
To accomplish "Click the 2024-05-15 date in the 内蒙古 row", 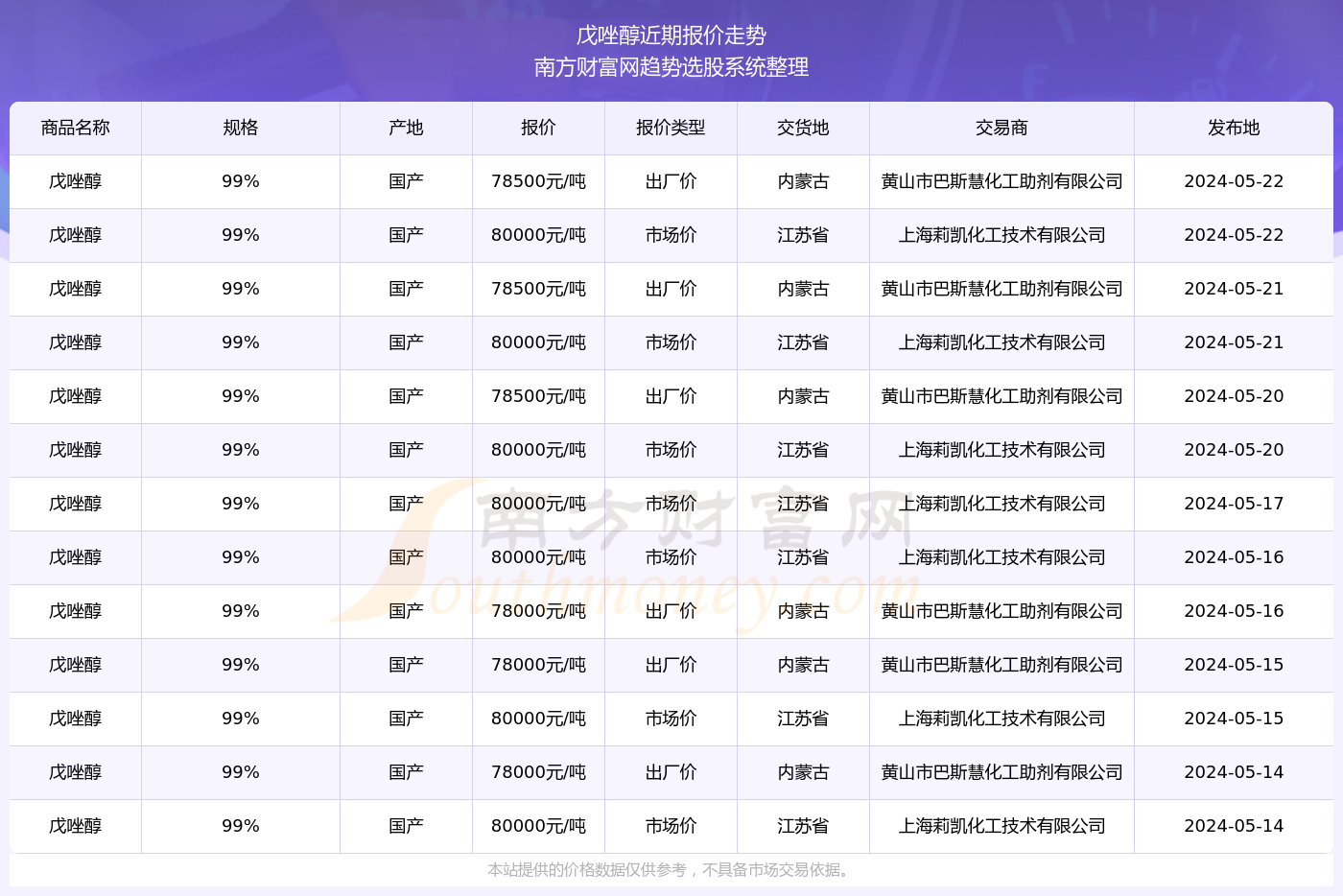I will 1235,665.
